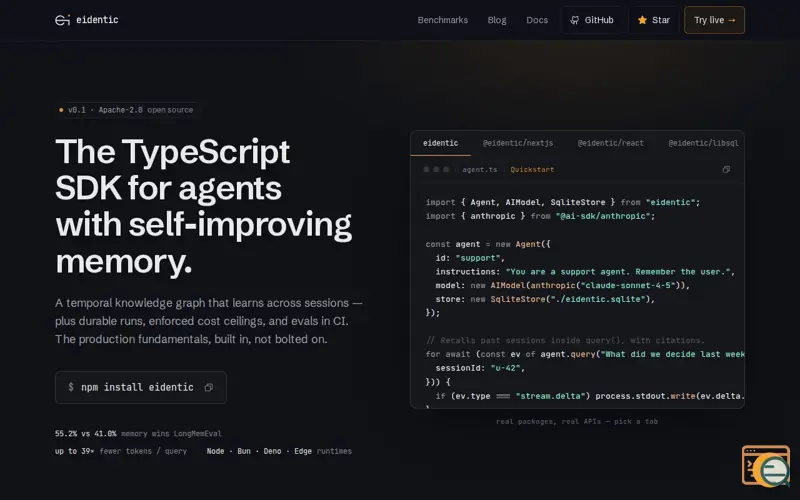Open the eidentic home link text
This screenshot has width=800, height=500.
(x=97, y=20)
